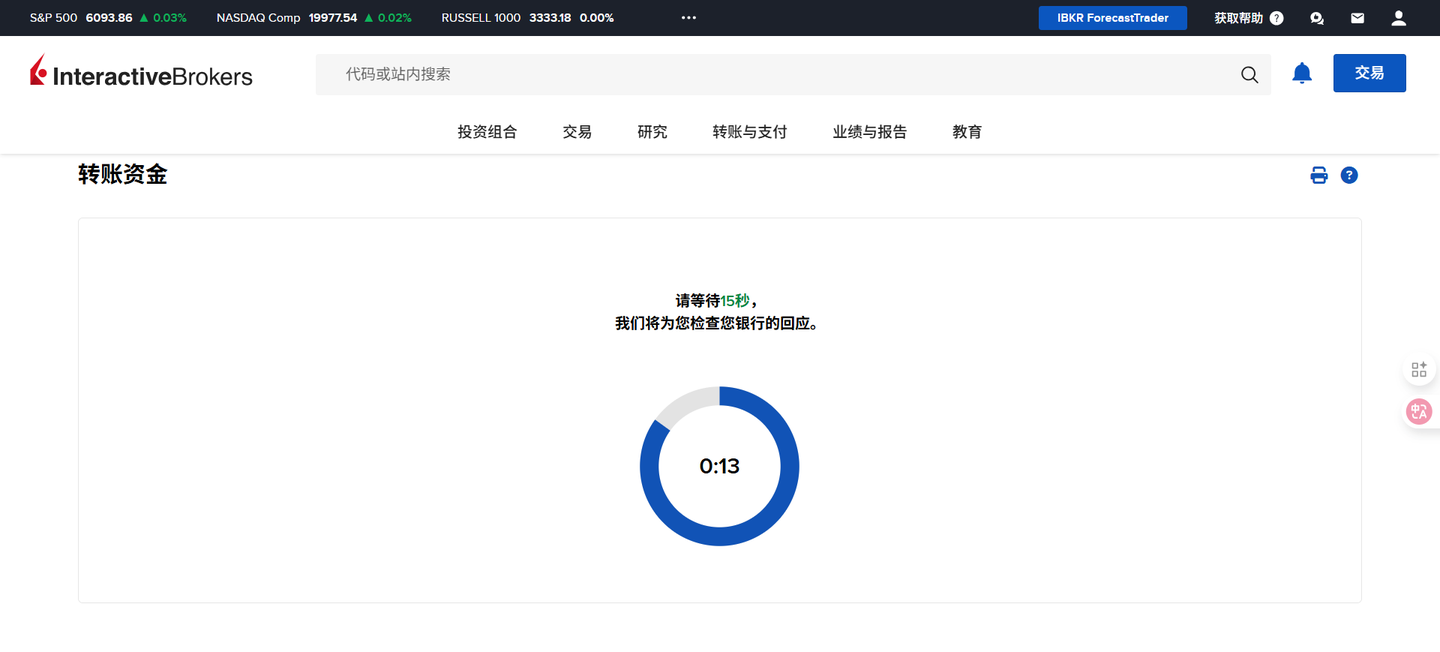Open the user profile icon
The image size is (1440, 652).
pyautogui.click(x=1397, y=17)
